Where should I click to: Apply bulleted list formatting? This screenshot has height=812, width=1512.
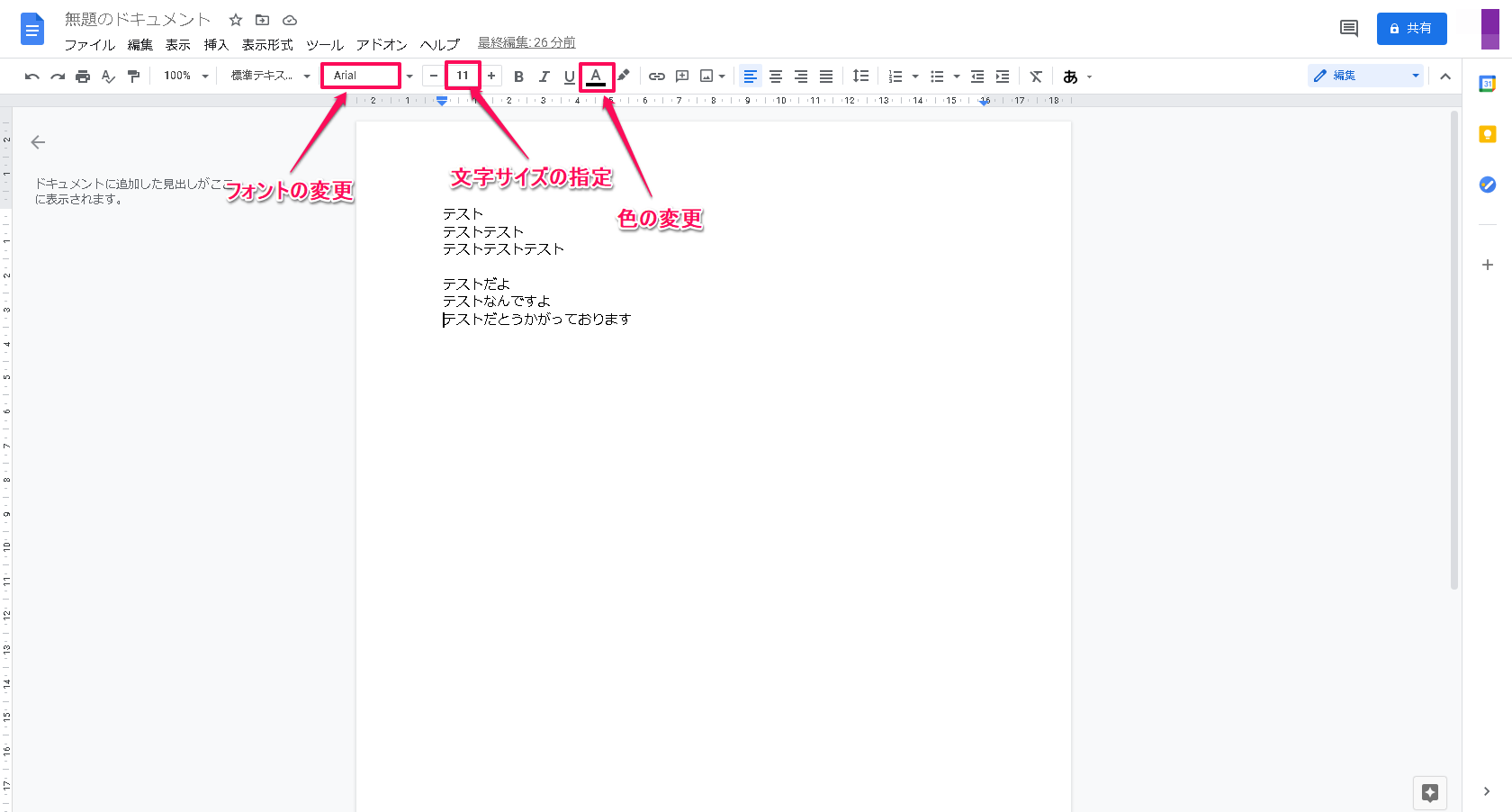click(x=937, y=77)
